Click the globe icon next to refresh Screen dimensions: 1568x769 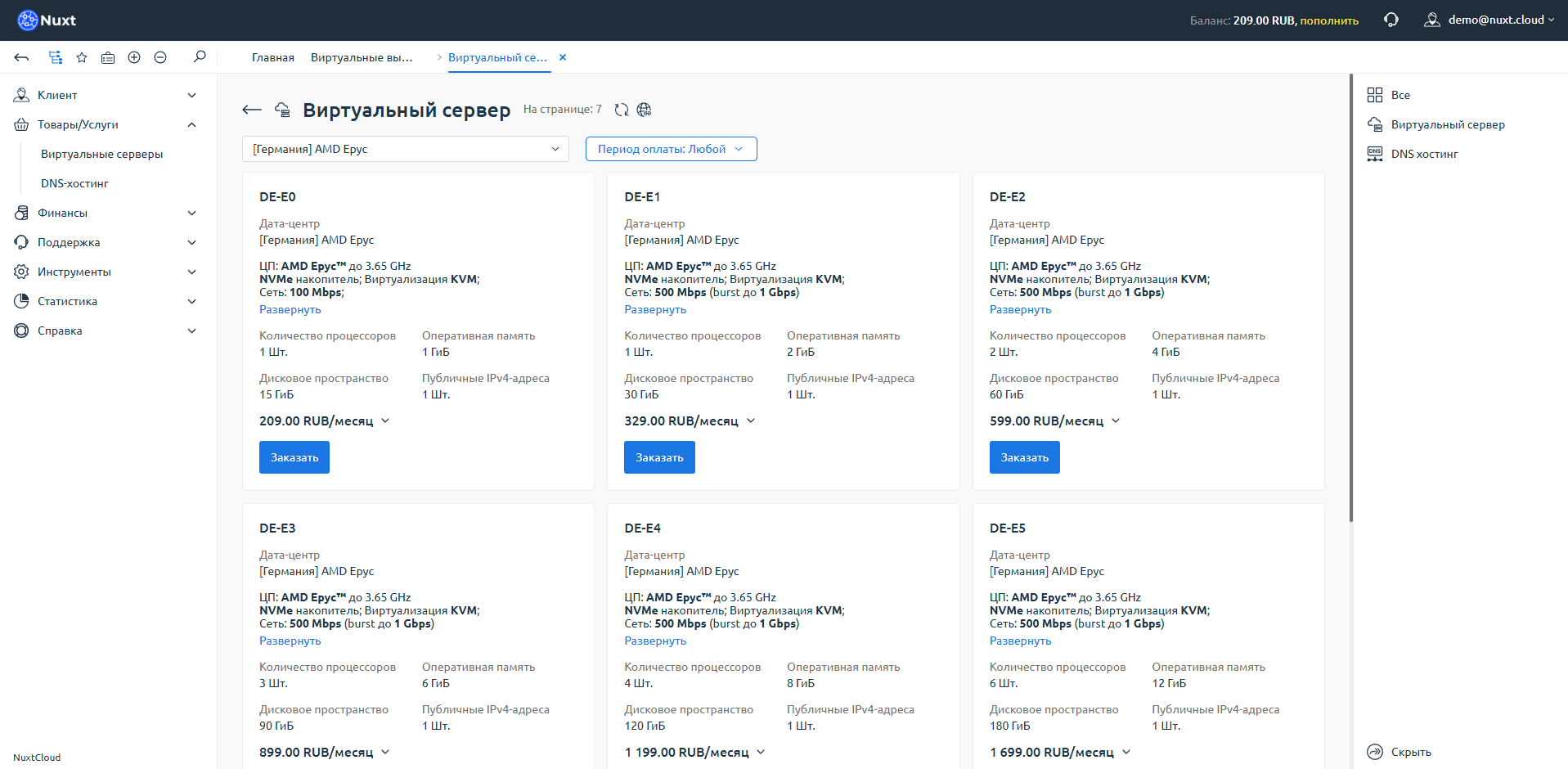pyautogui.click(x=645, y=109)
